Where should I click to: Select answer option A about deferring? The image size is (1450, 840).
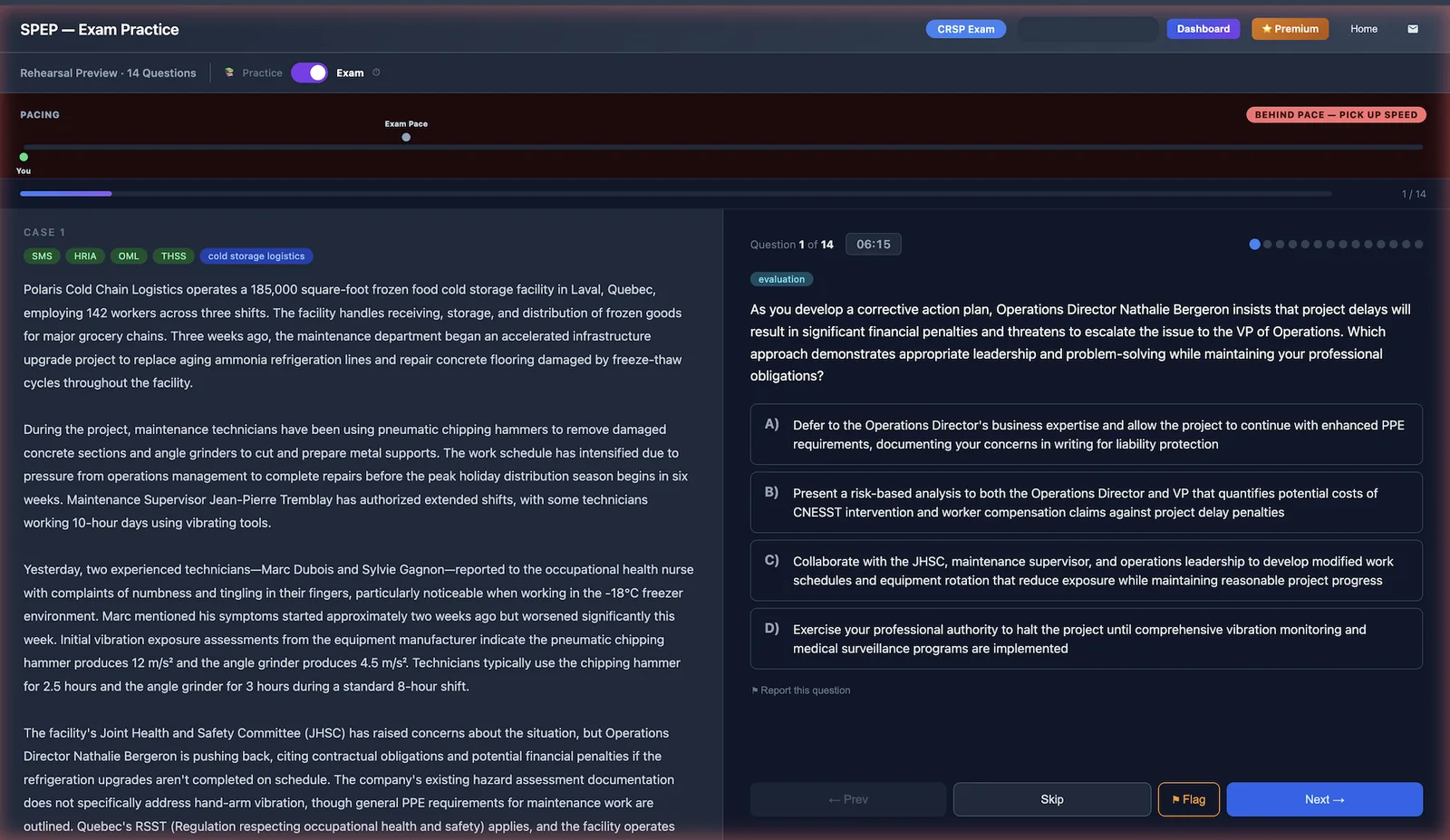[1086, 434]
